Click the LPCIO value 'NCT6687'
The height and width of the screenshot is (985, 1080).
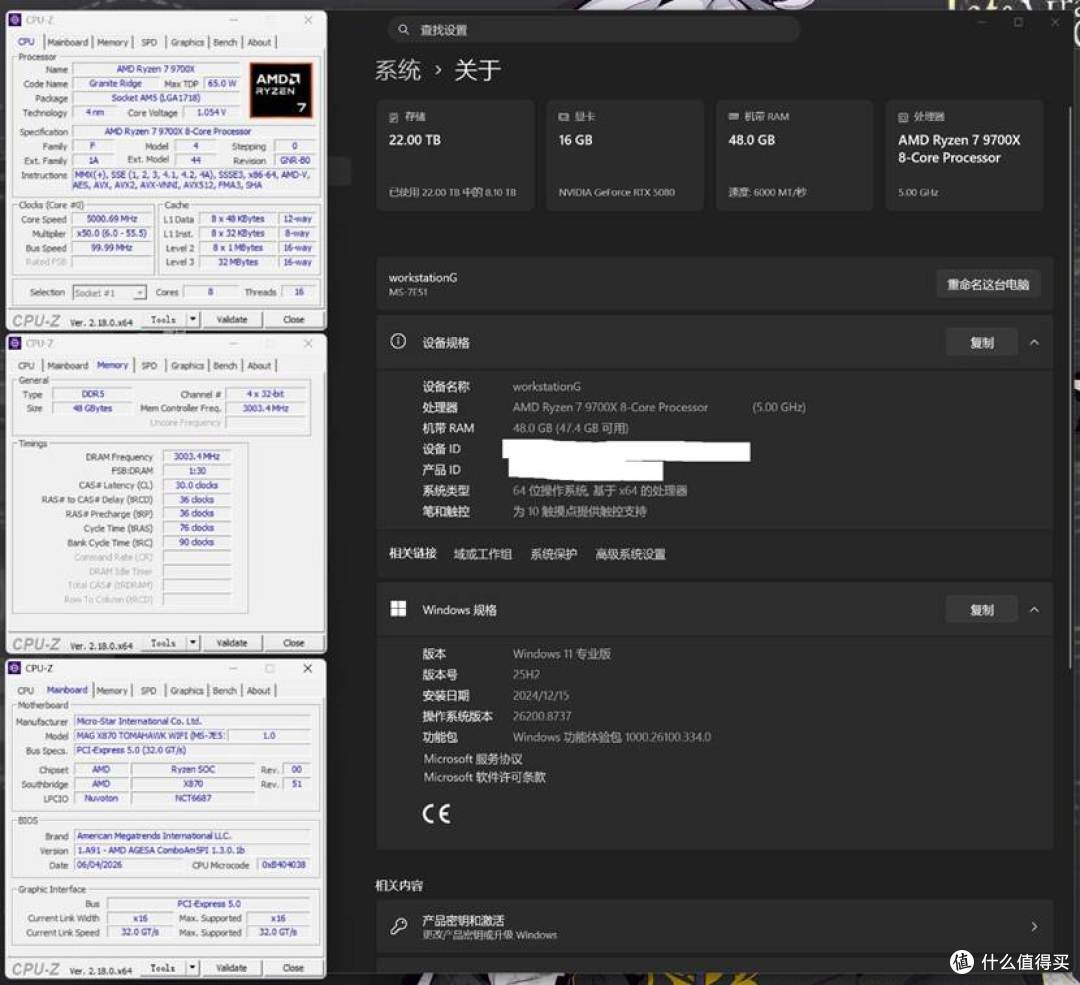193,798
